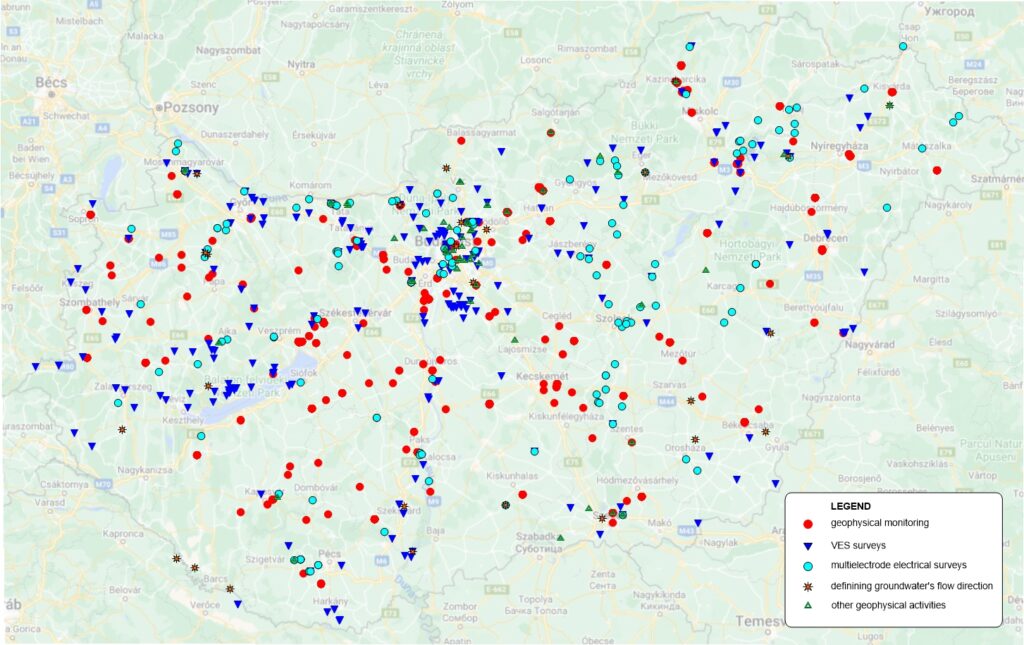
Task: Click the Ужгород city label
Action: (949, 12)
